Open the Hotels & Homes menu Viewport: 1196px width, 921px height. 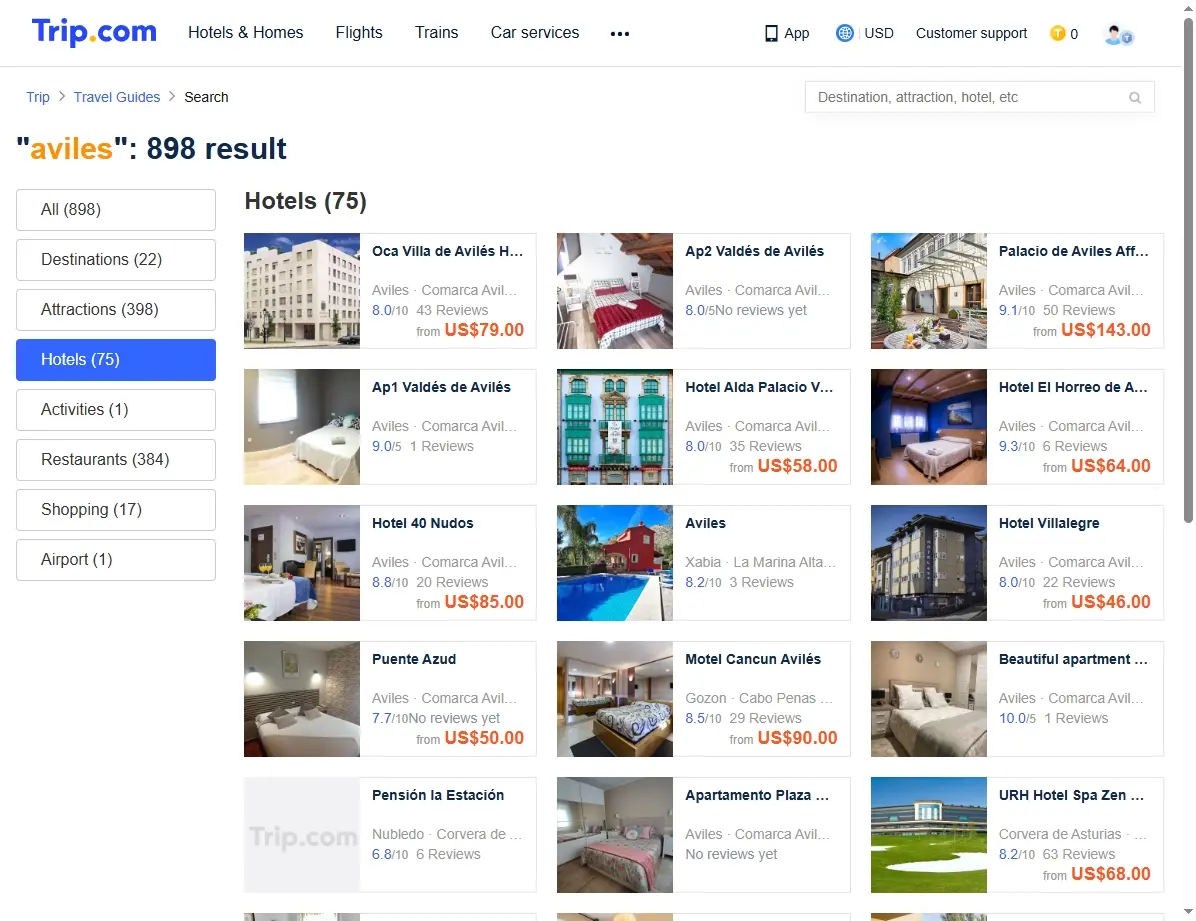tap(246, 33)
